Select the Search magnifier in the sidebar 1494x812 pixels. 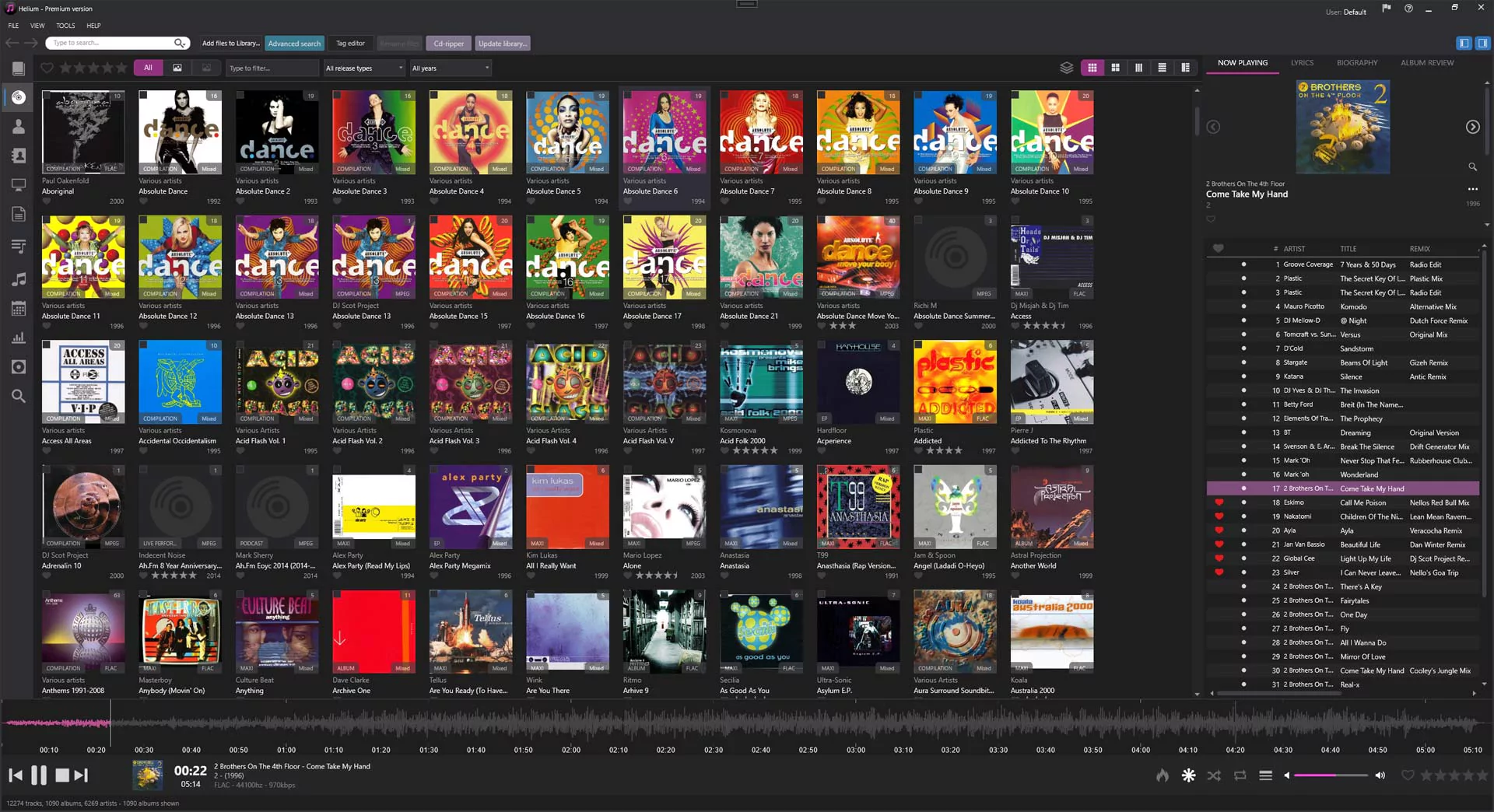click(x=18, y=397)
